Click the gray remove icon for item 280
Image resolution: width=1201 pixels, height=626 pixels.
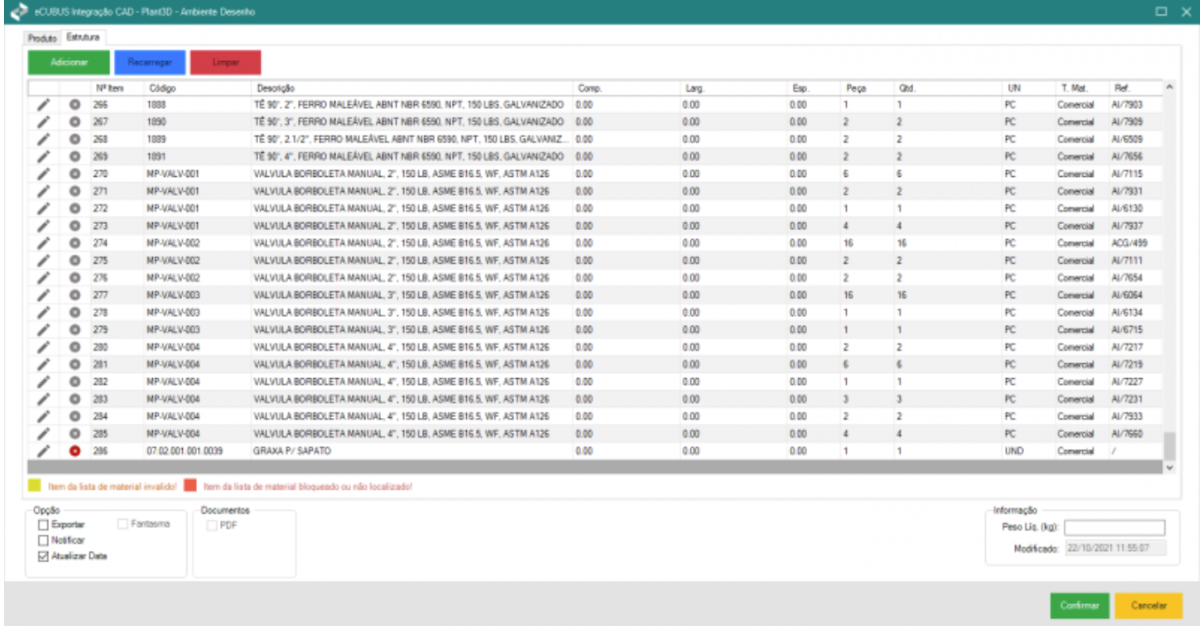click(x=74, y=347)
